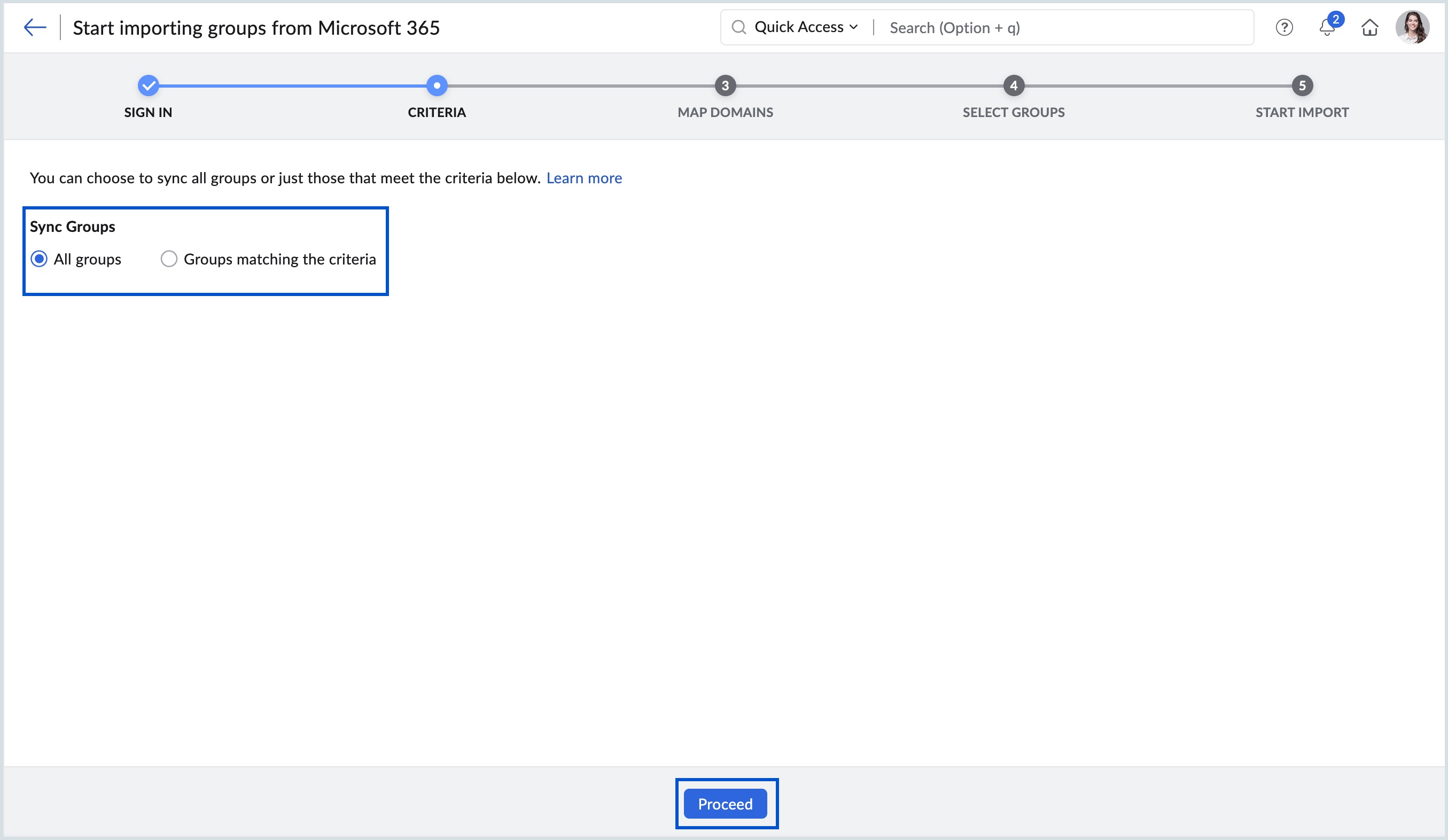1448x840 pixels.
Task: Click the back arrow to leave the wizard
Action: 35,26
